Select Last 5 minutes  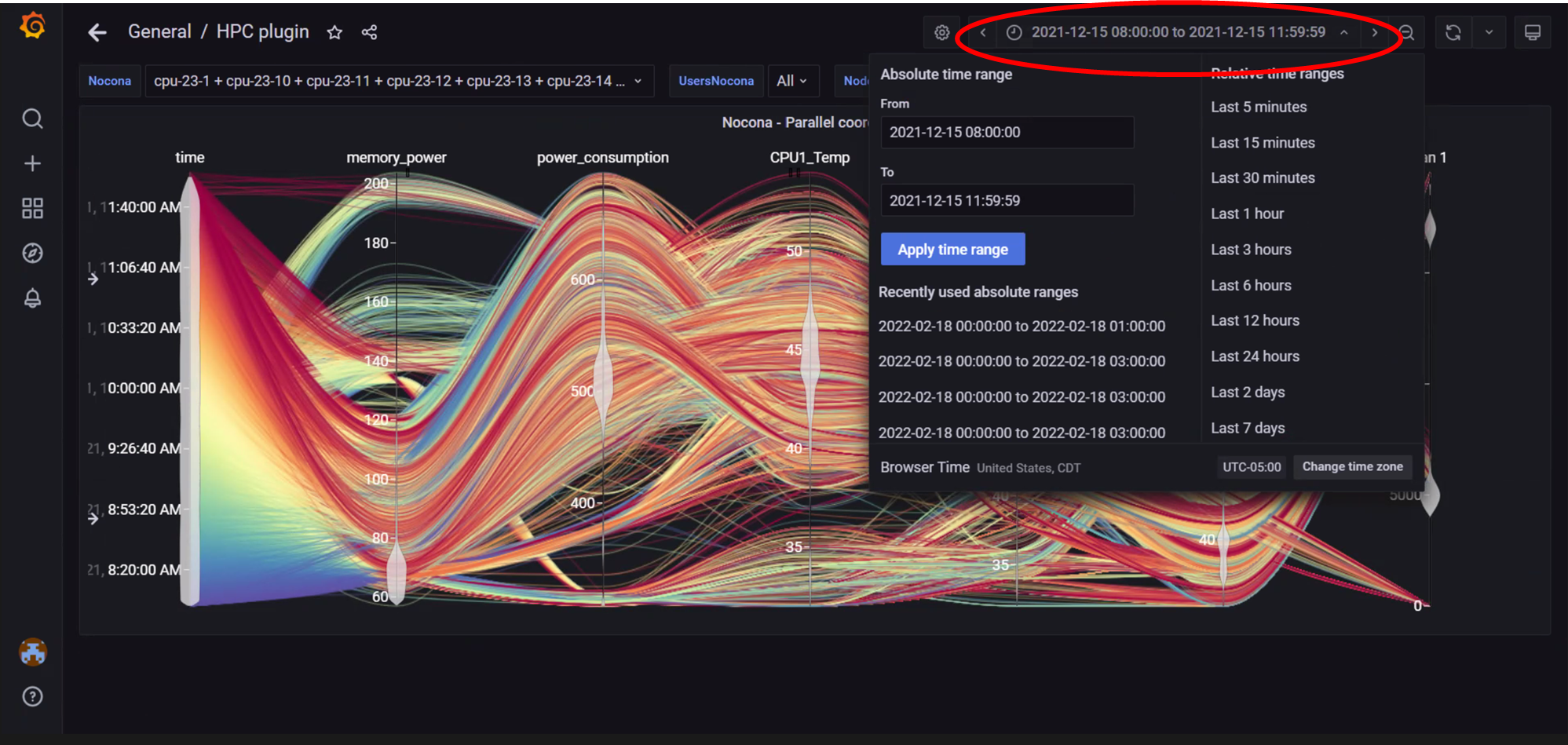(1258, 107)
